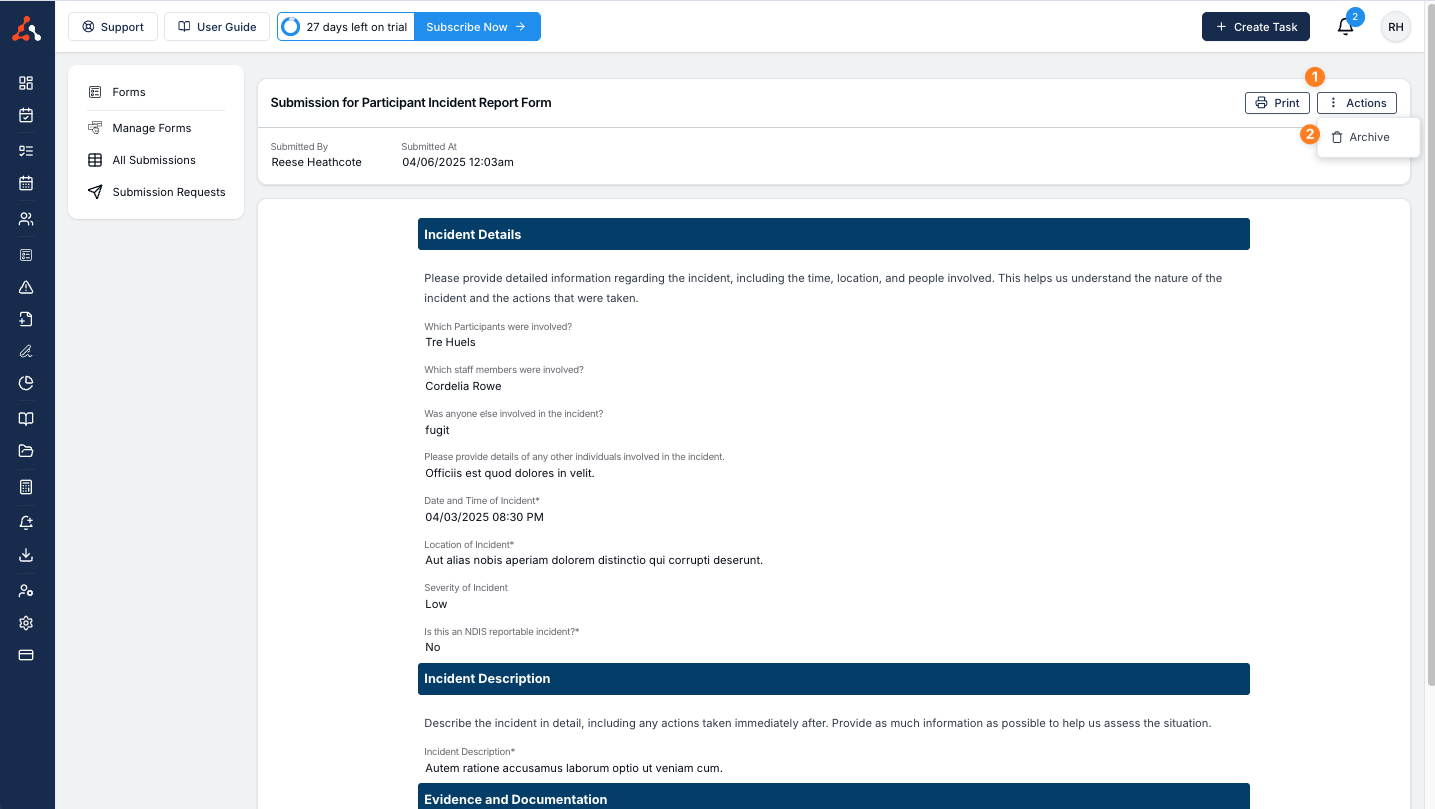This screenshot has width=1435, height=809.
Task: Click the credit card billing icon
Action: (x=26, y=655)
